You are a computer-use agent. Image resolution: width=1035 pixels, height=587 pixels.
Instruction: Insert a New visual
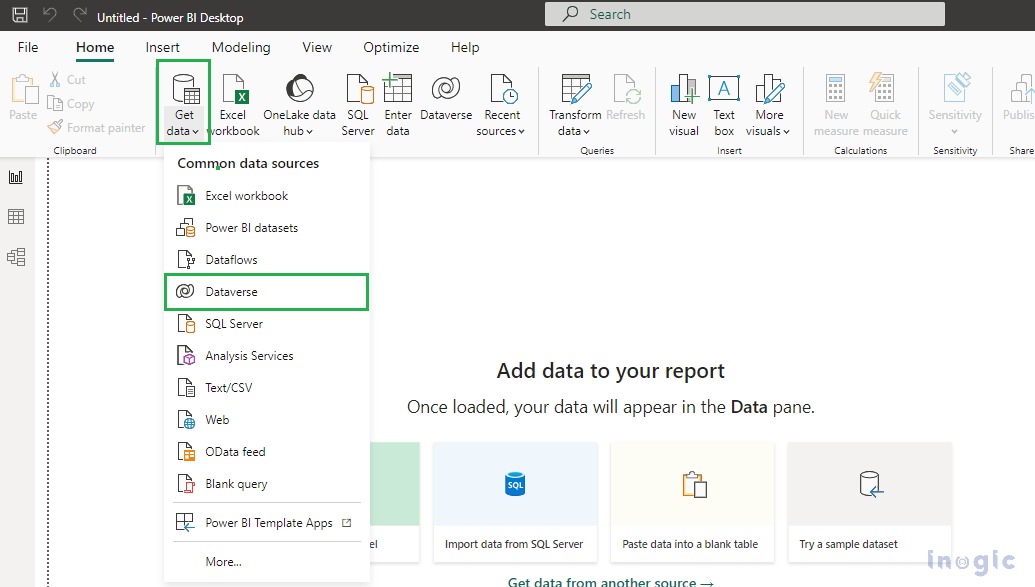pyautogui.click(x=683, y=100)
